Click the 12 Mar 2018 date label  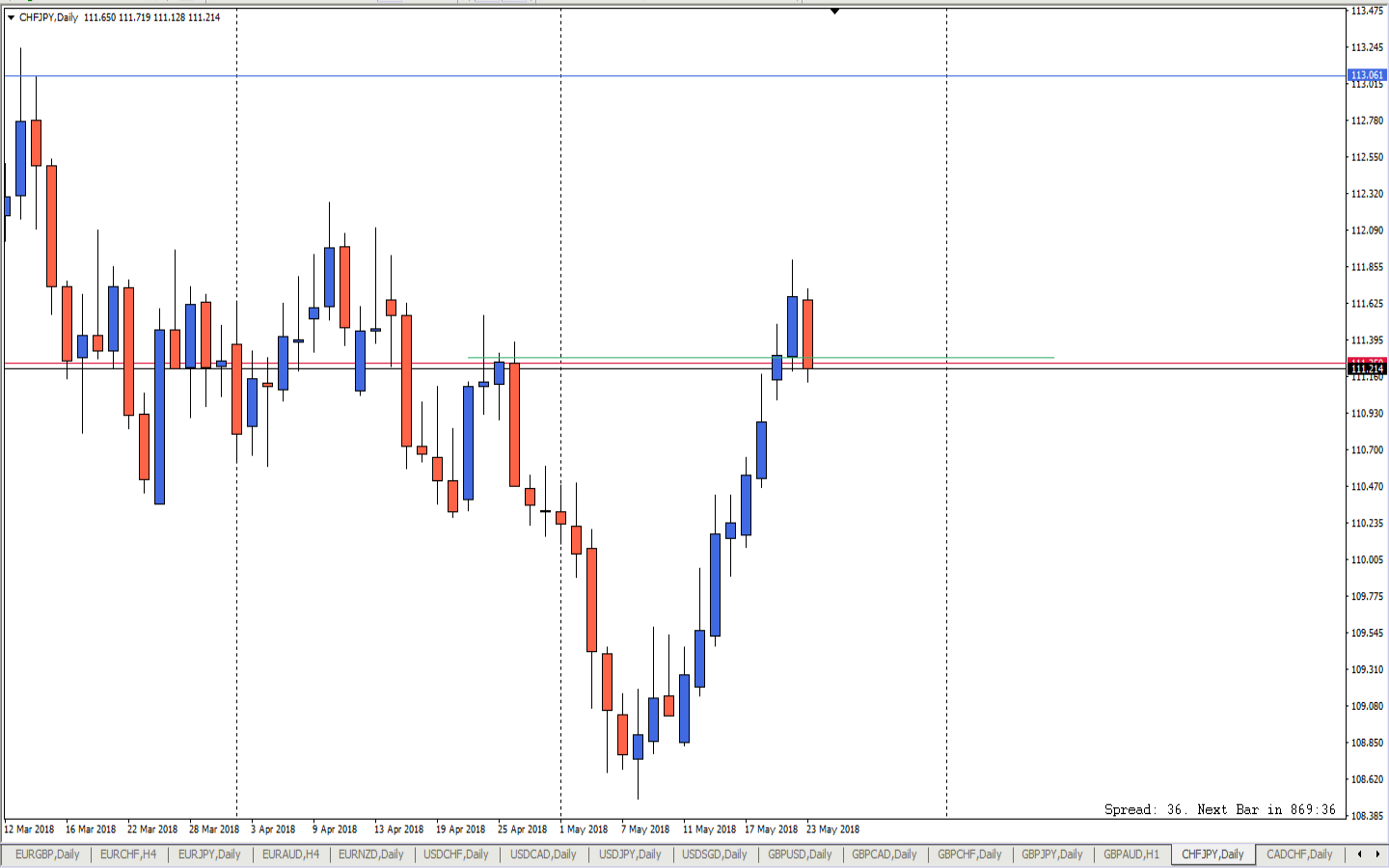[x=29, y=829]
